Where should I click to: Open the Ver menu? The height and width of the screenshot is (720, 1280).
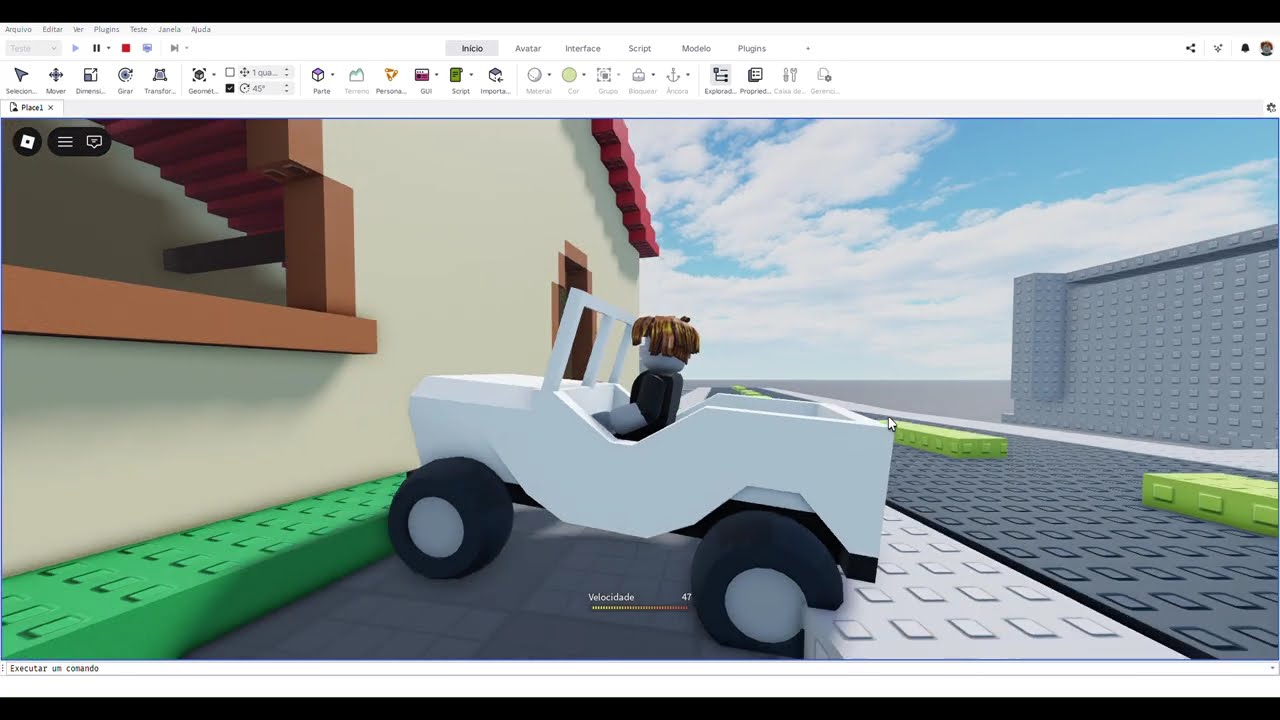78,29
